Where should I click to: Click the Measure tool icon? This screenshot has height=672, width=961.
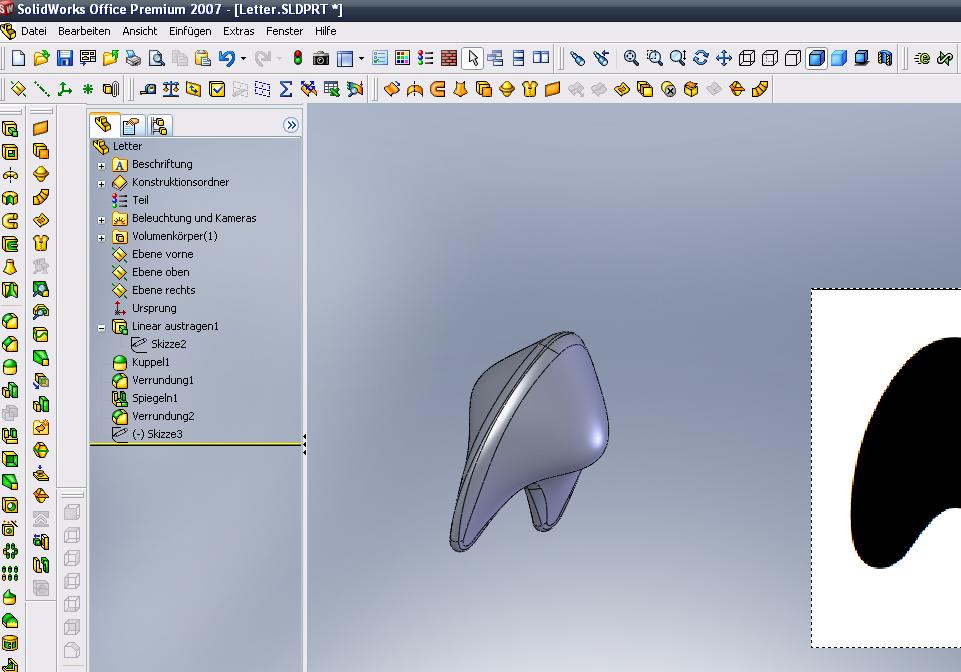coord(148,89)
